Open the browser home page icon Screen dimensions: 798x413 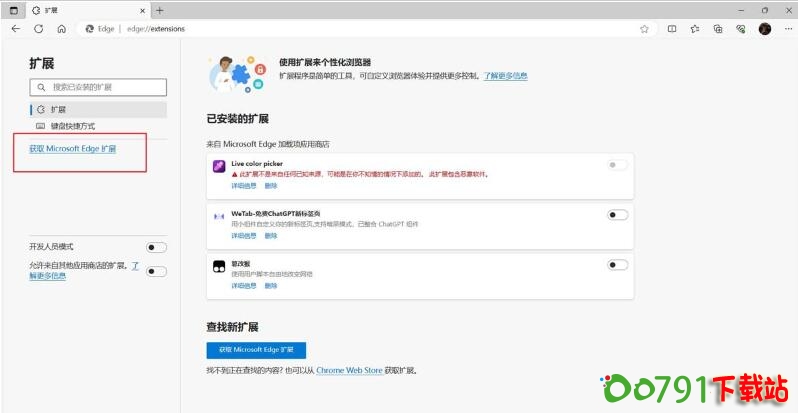pos(62,29)
